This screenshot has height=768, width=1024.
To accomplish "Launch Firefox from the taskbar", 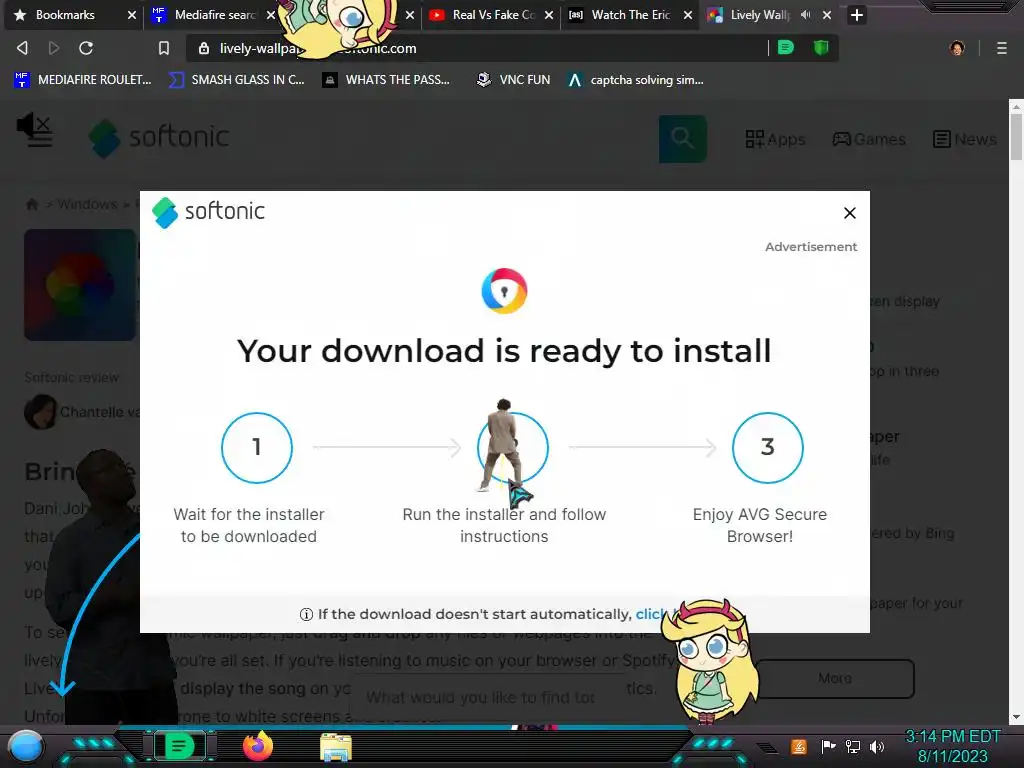I will click(x=258, y=746).
